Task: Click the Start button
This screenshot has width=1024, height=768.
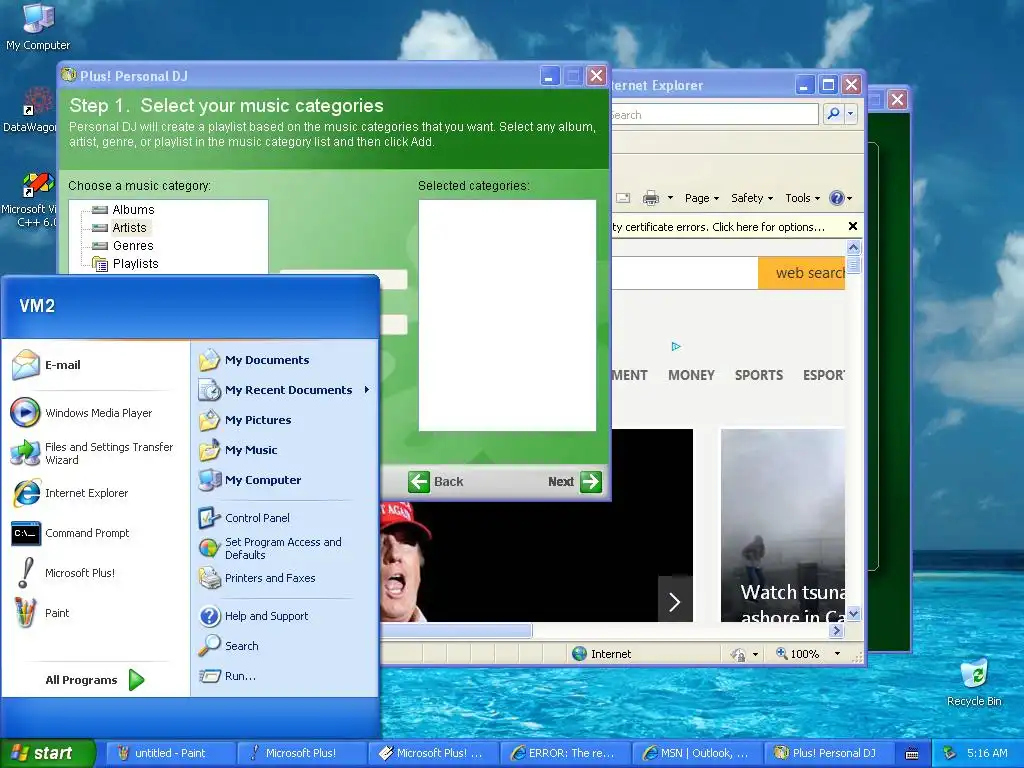Action: [47, 753]
